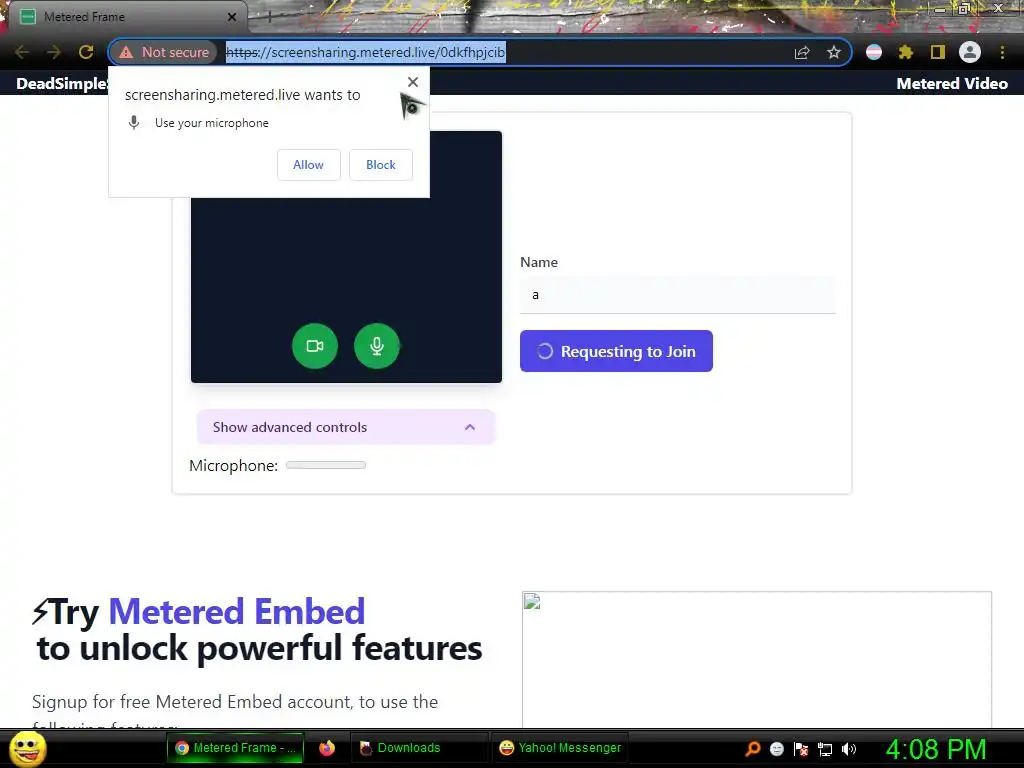Bookmark this page with the star icon
1024x768 pixels.
click(x=834, y=52)
